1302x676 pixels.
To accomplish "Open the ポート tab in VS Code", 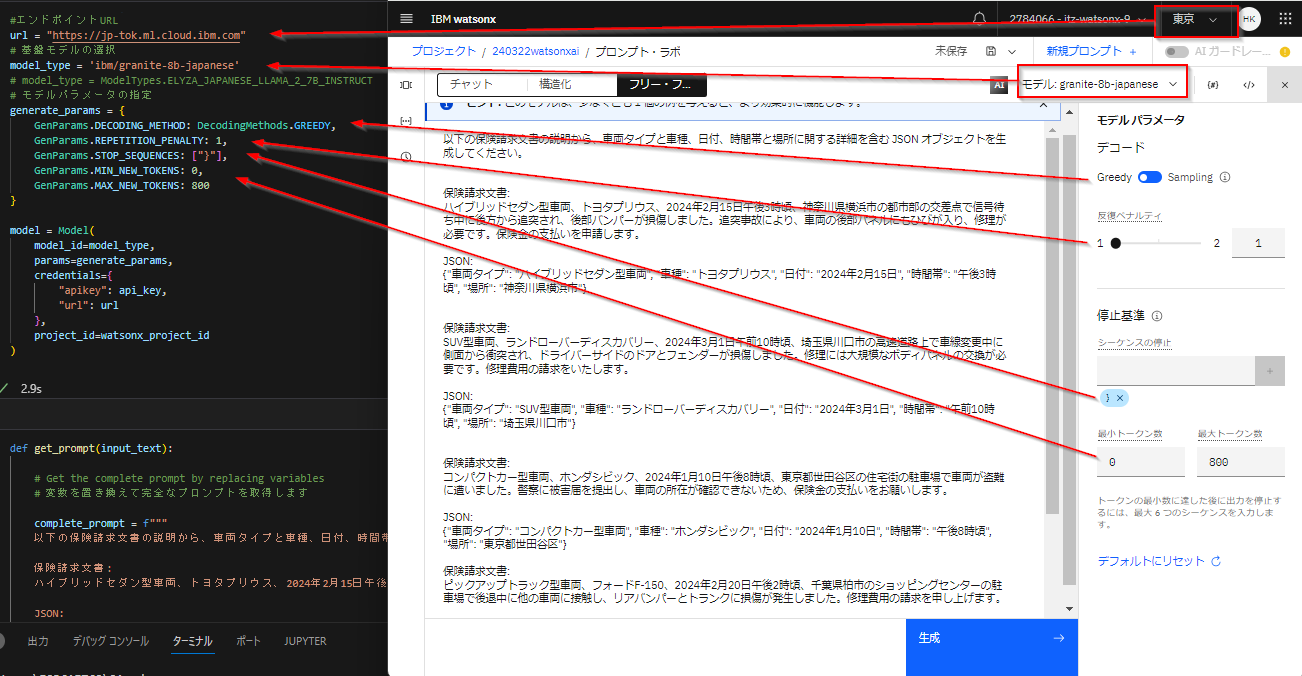I will coord(249,641).
